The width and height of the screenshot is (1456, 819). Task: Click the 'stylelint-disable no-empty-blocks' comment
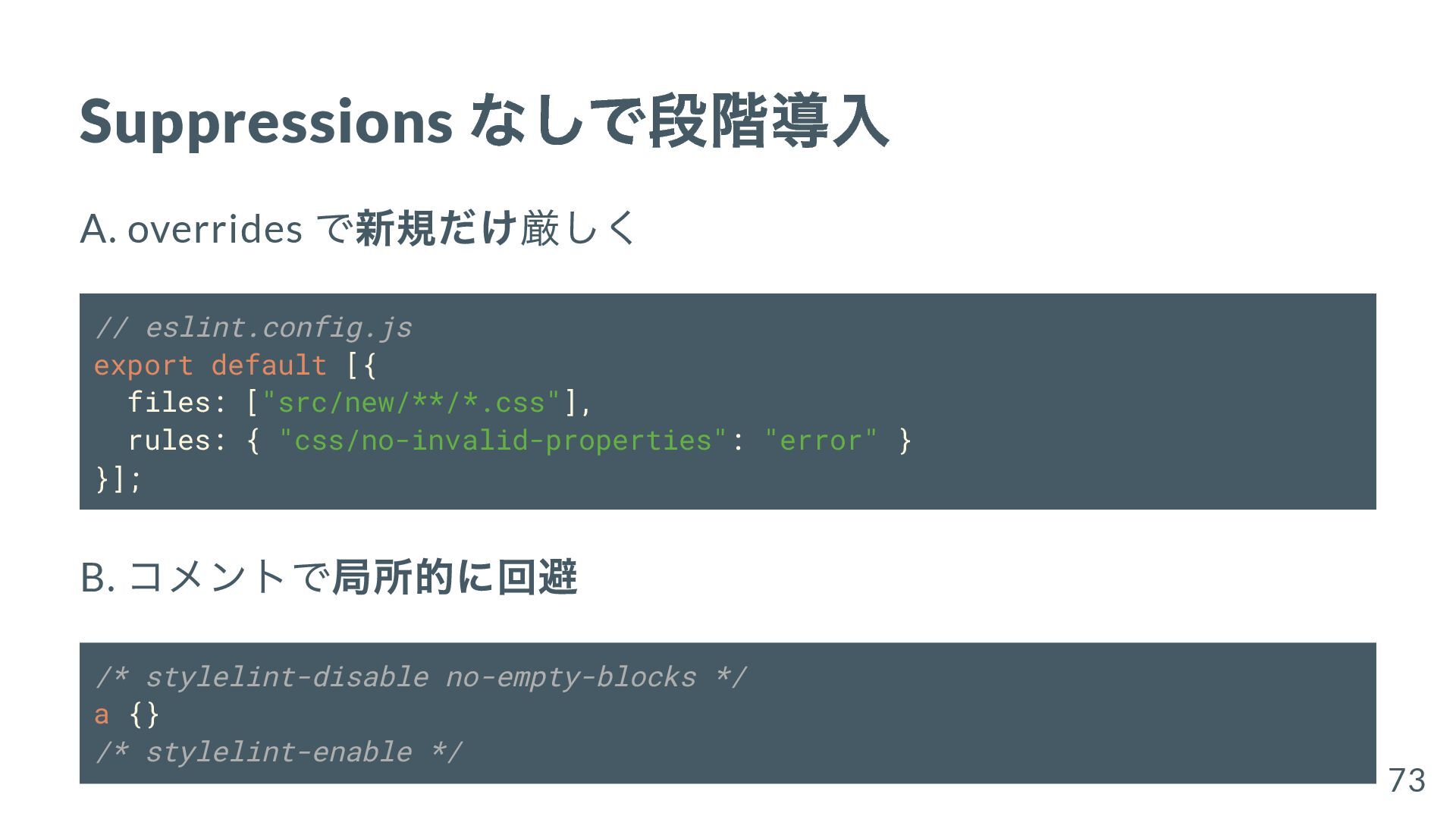tap(421, 676)
